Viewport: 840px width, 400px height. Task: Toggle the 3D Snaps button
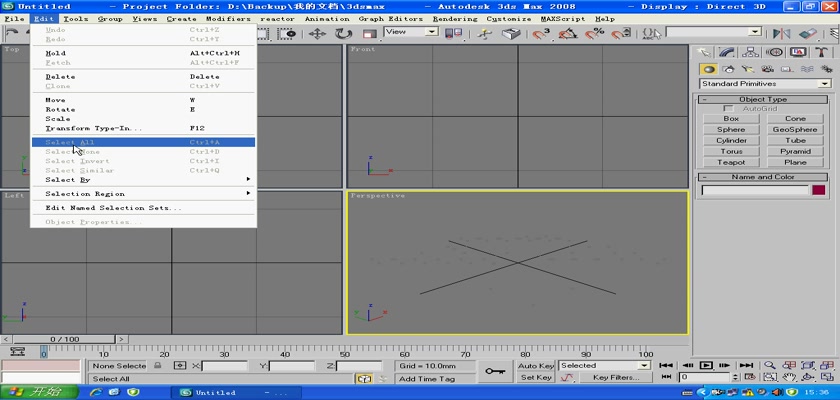(541, 34)
